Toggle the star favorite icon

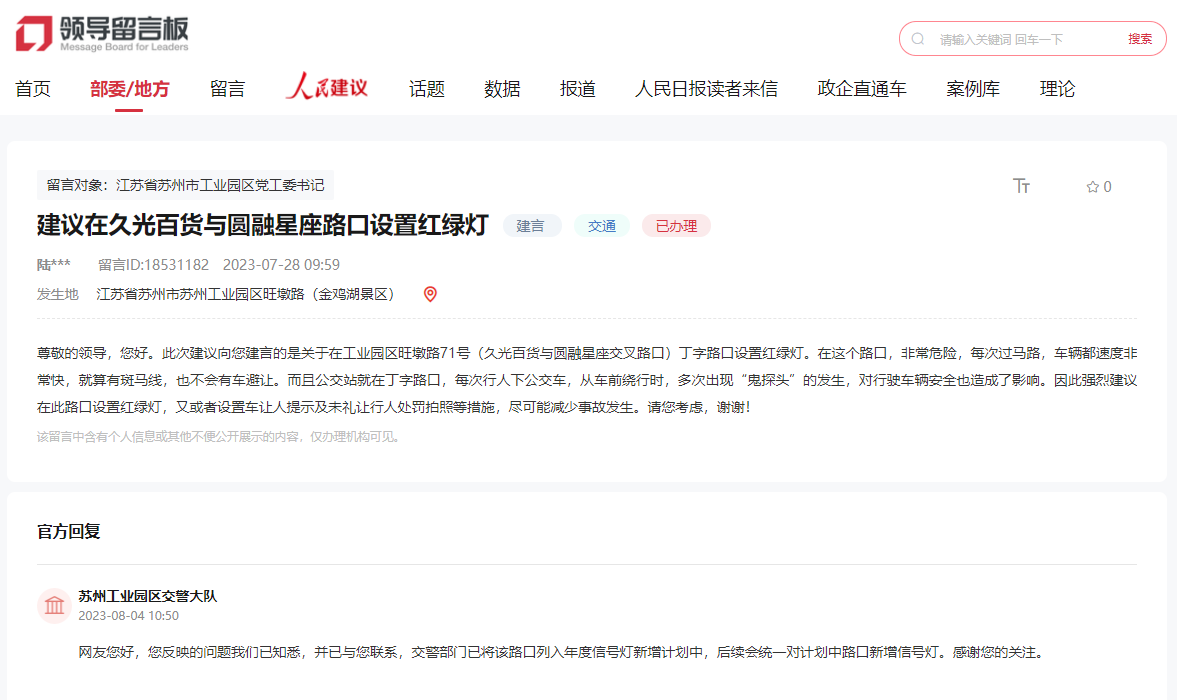click(x=1092, y=187)
